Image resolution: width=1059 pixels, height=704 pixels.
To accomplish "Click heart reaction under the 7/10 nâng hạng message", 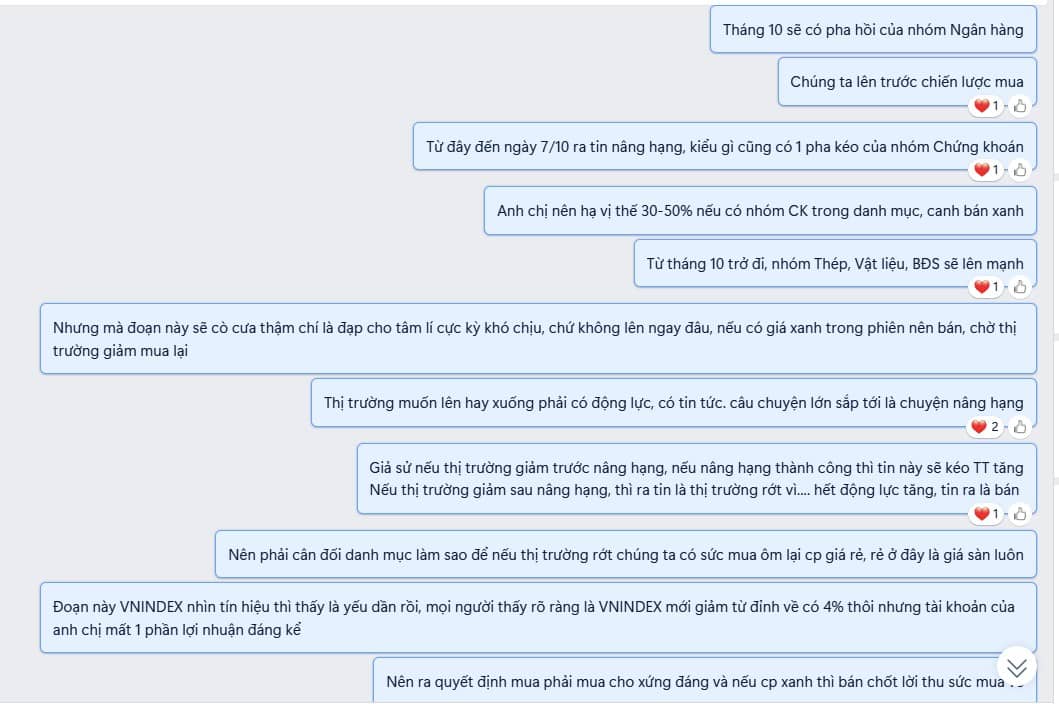I will pyautogui.click(x=986, y=170).
